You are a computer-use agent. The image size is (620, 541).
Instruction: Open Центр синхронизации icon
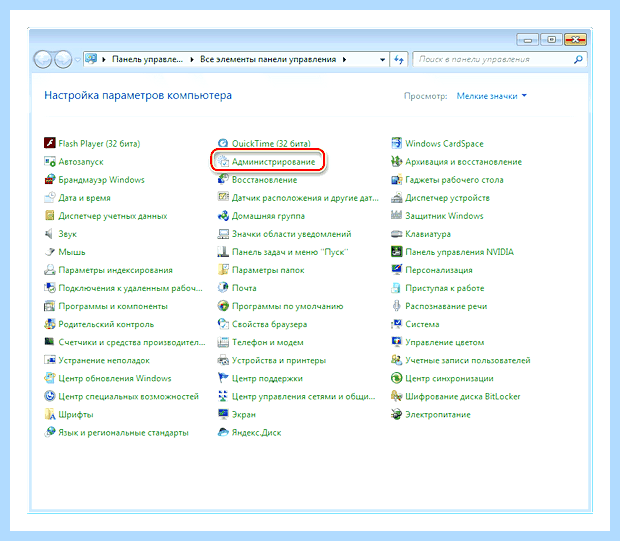pyautogui.click(x=396, y=378)
